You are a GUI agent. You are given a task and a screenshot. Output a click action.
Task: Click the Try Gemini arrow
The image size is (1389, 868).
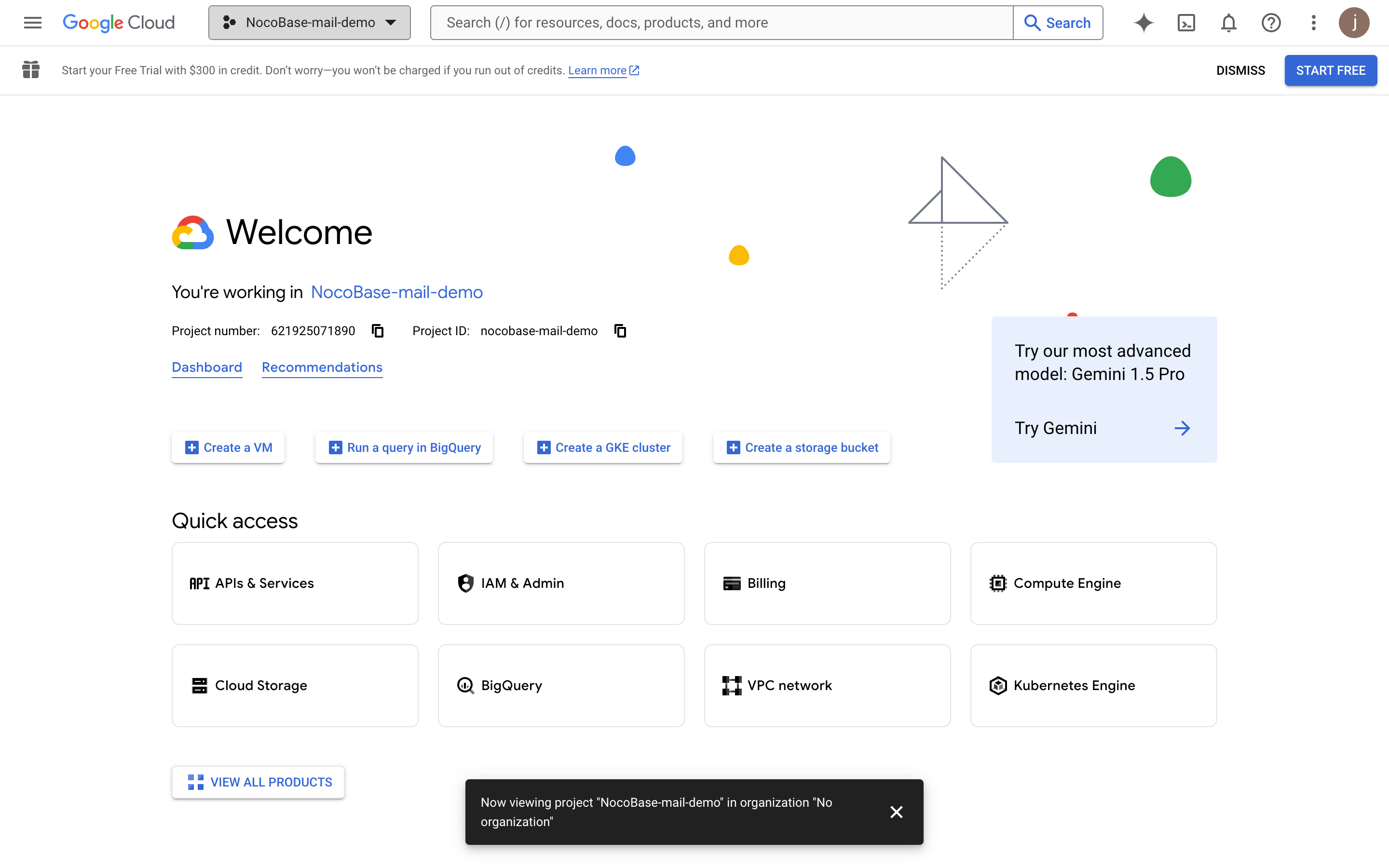pyautogui.click(x=1182, y=428)
